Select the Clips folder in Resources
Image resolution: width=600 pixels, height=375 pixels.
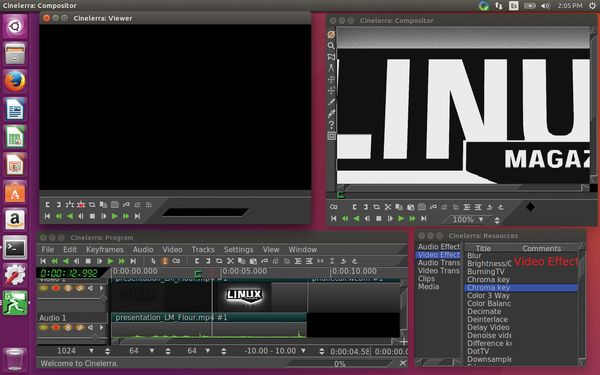coord(426,279)
